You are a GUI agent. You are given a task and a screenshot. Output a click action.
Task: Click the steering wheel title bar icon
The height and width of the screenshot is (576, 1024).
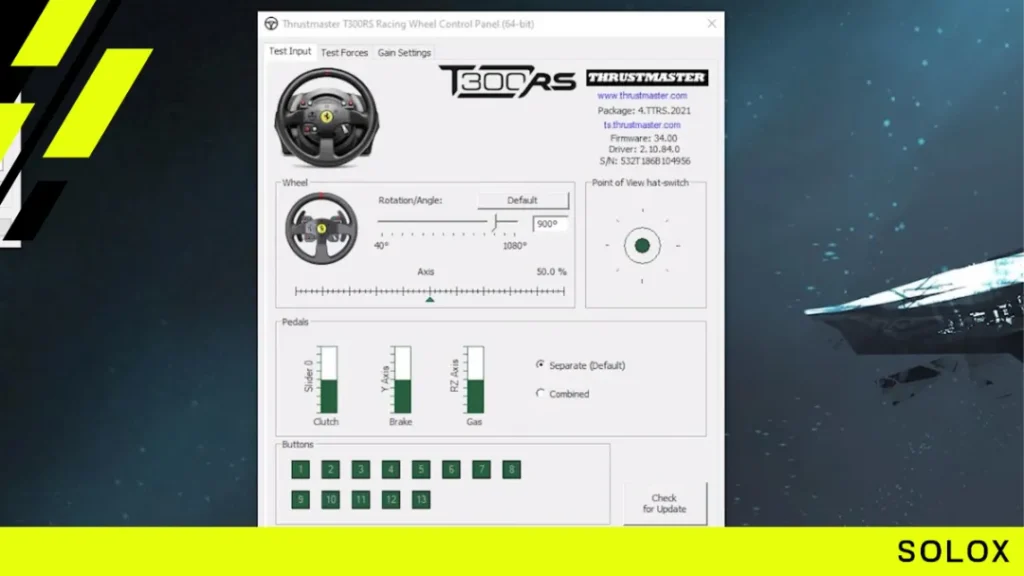coord(271,24)
